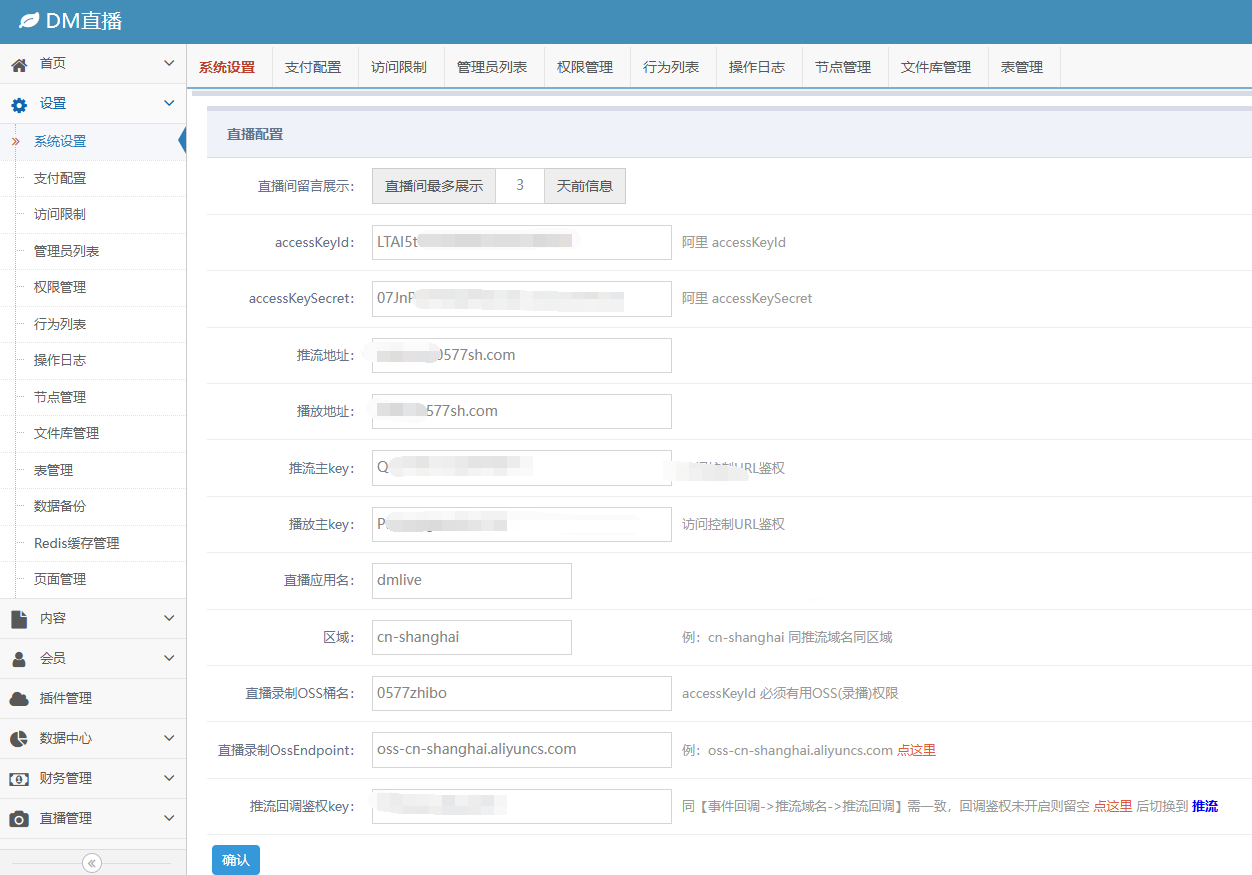Click the data center pie chart icon

tap(19, 739)
